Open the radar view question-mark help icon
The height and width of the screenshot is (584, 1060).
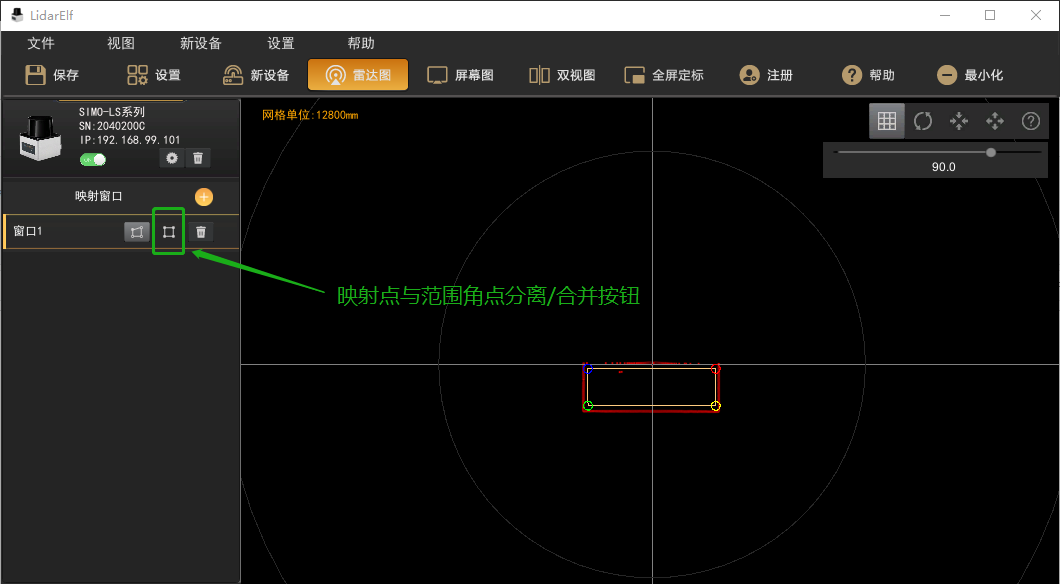(1031, 121)
